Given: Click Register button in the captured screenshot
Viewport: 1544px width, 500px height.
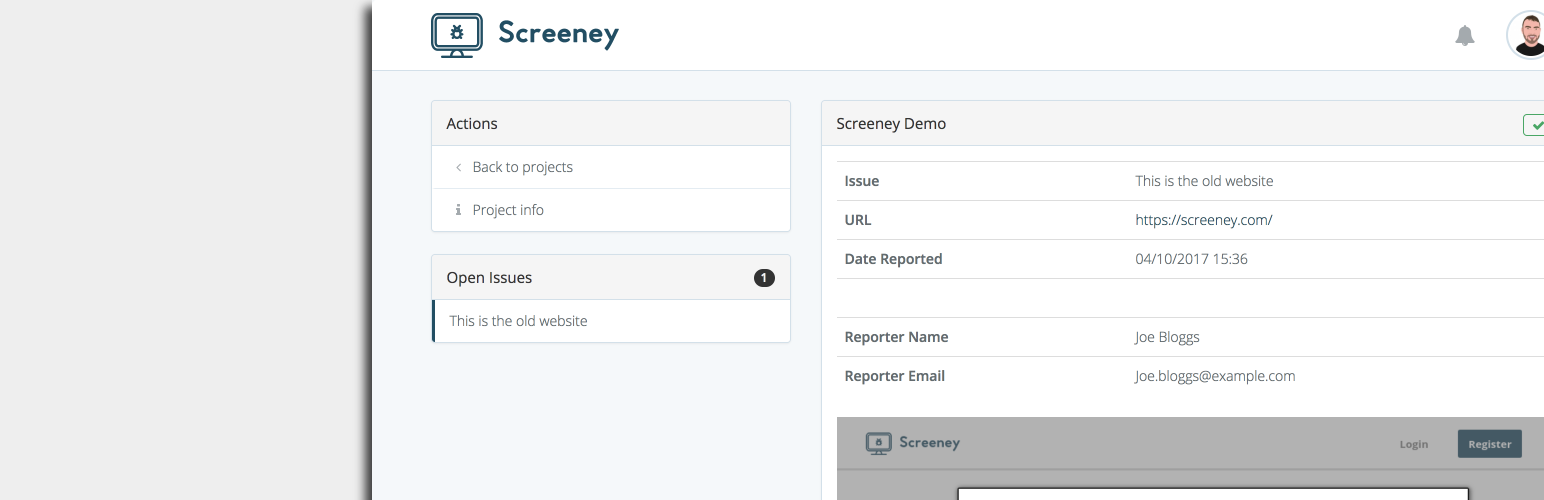Looking at the screenshot, I should (1489, 444).
